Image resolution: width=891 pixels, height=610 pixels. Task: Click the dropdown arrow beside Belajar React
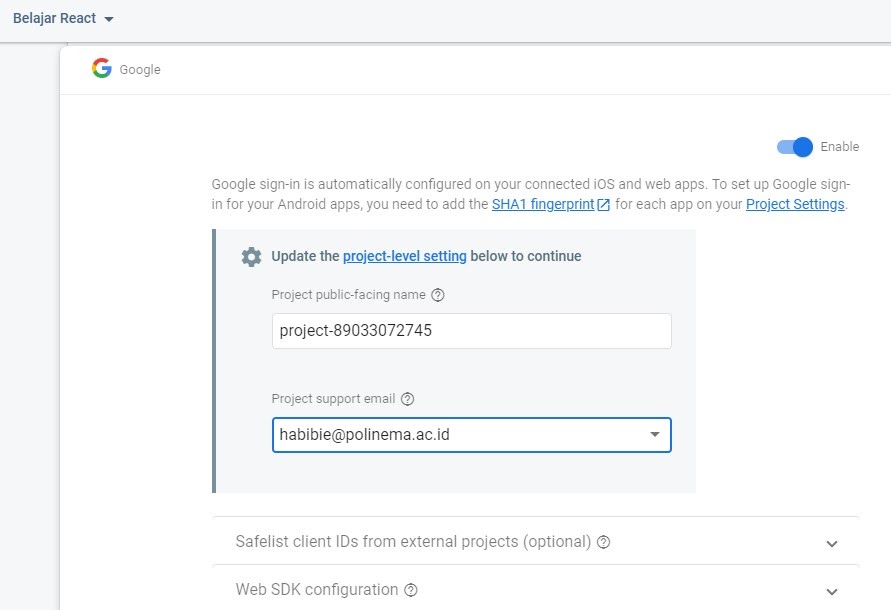pyautogui.click(x=110, y=18)
